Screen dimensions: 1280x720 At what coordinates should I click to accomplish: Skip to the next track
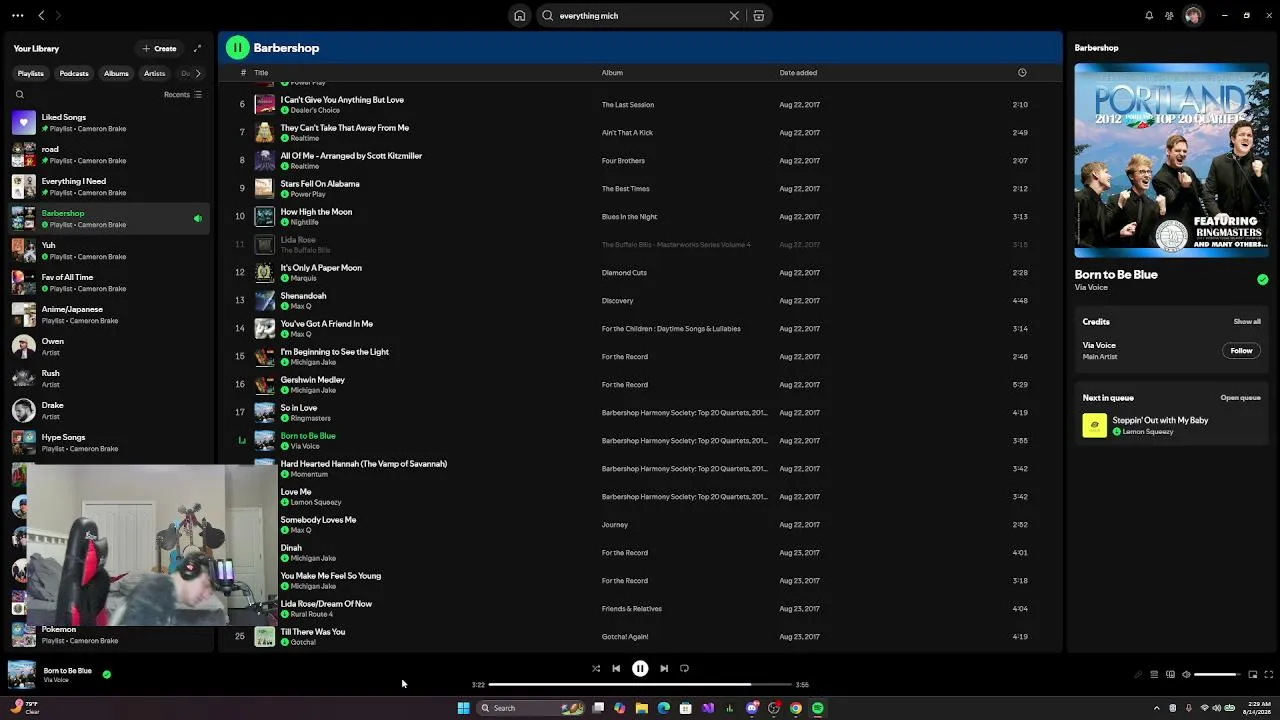pyautogui.click(x=664, y=668)
